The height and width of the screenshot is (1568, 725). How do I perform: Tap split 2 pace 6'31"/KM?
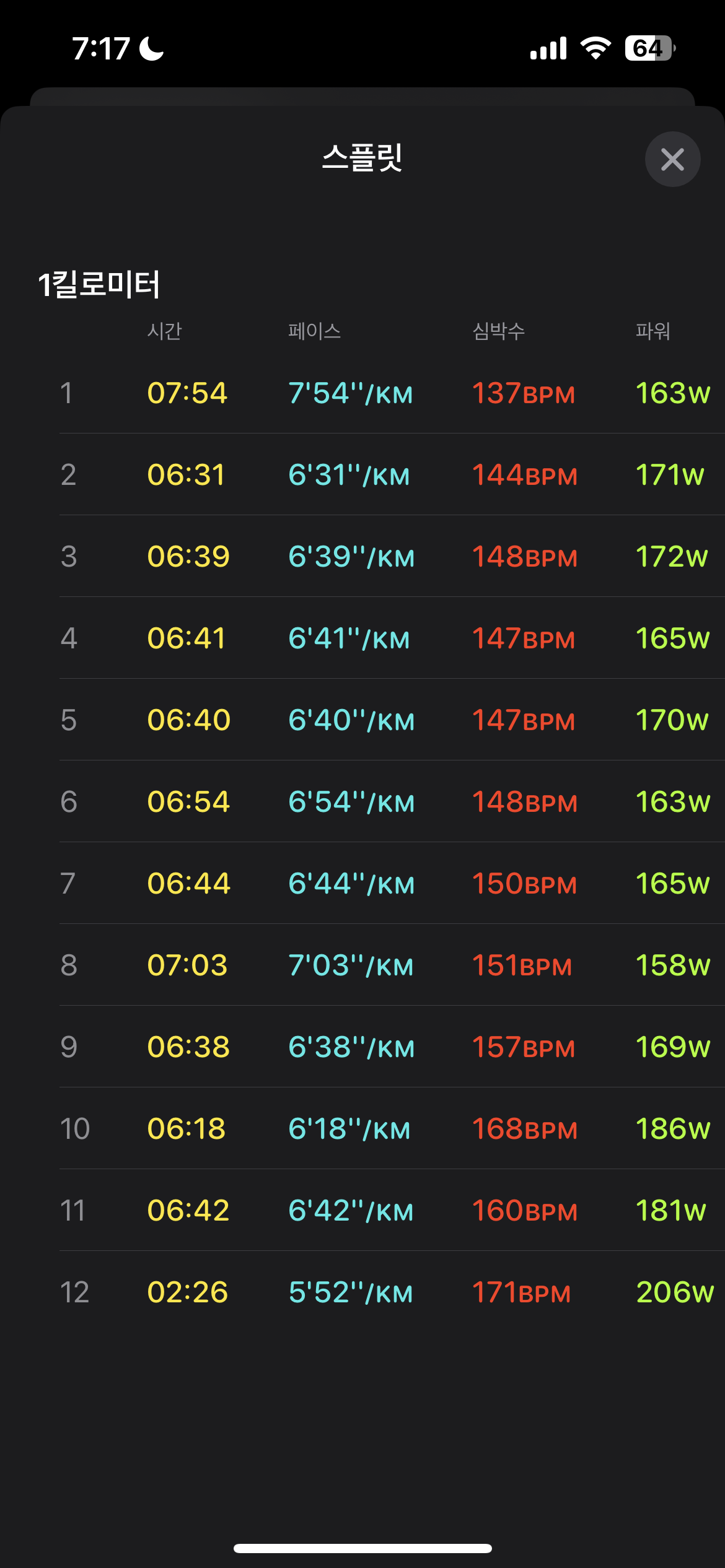pos(349,475)
